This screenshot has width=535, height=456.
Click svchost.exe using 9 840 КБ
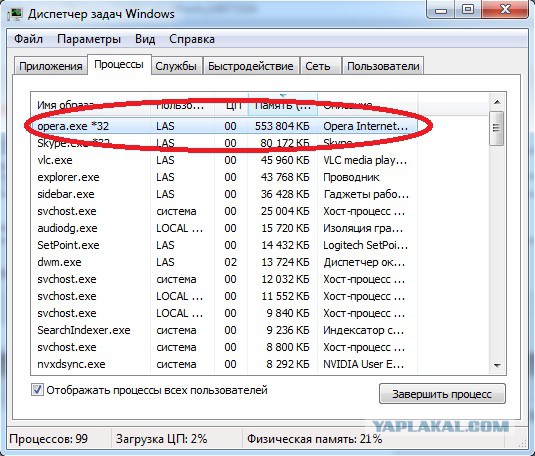click(225, 313)
